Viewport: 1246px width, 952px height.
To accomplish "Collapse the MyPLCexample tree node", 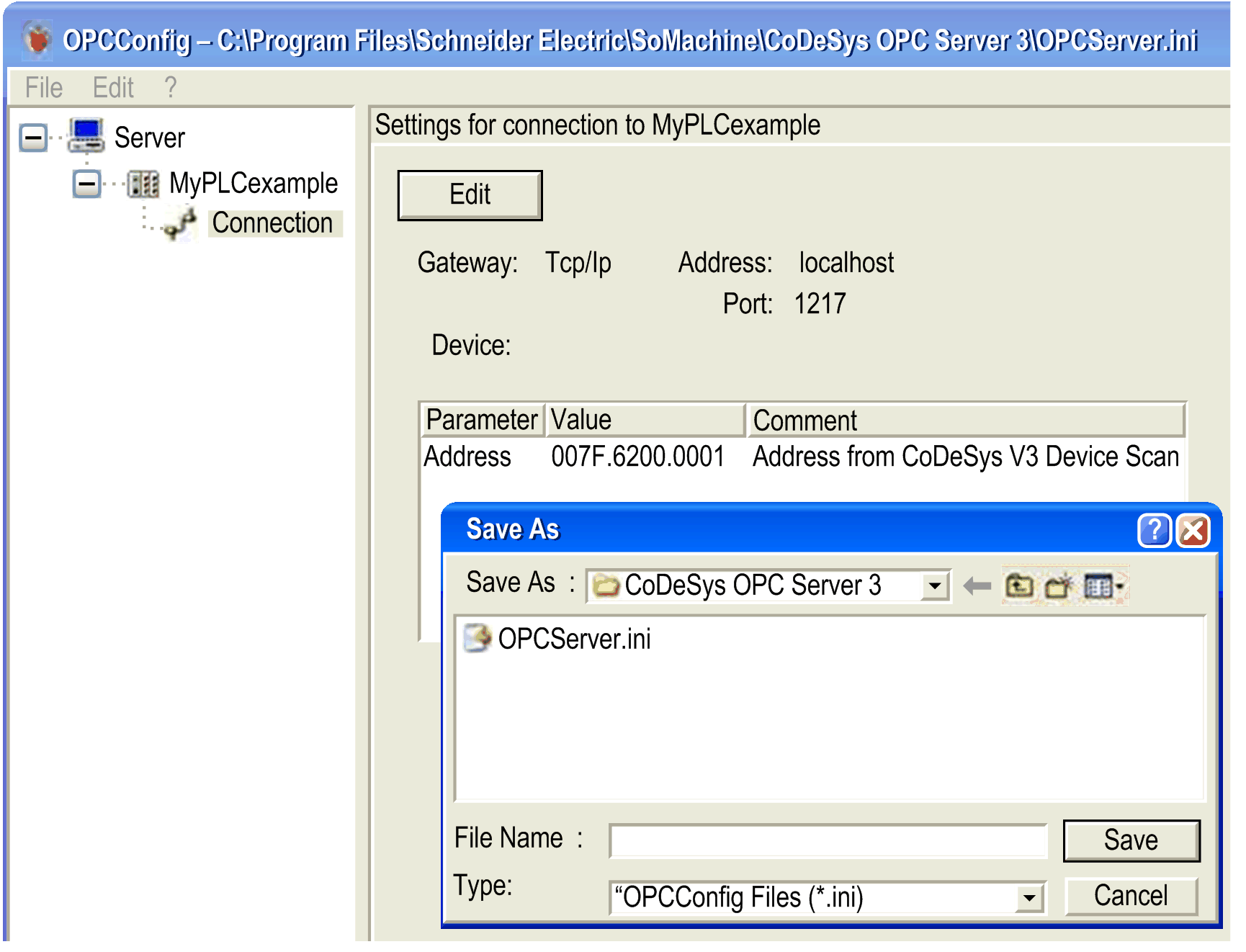I will click(x=87, y=184).
